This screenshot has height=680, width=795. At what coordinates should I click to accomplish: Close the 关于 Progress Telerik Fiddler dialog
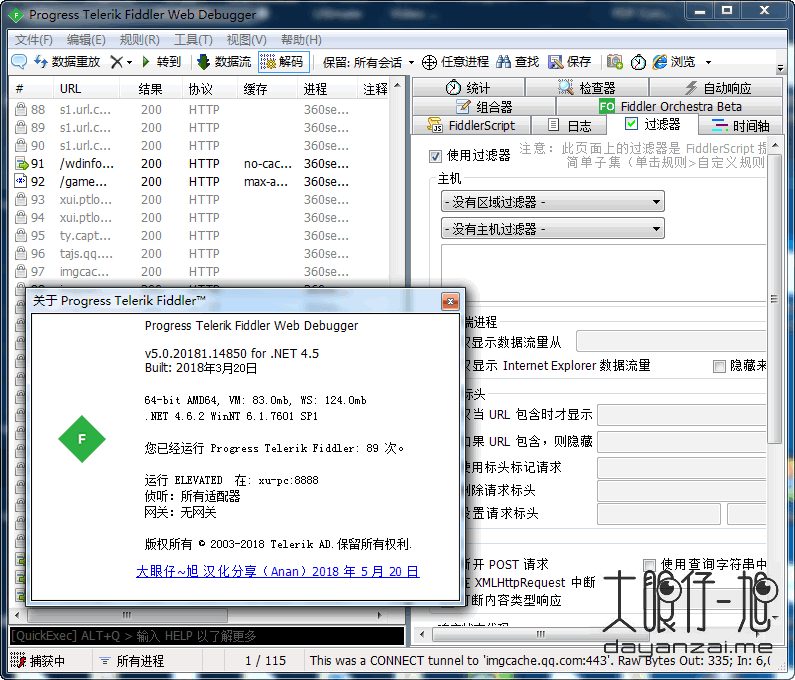click(450, 302)
